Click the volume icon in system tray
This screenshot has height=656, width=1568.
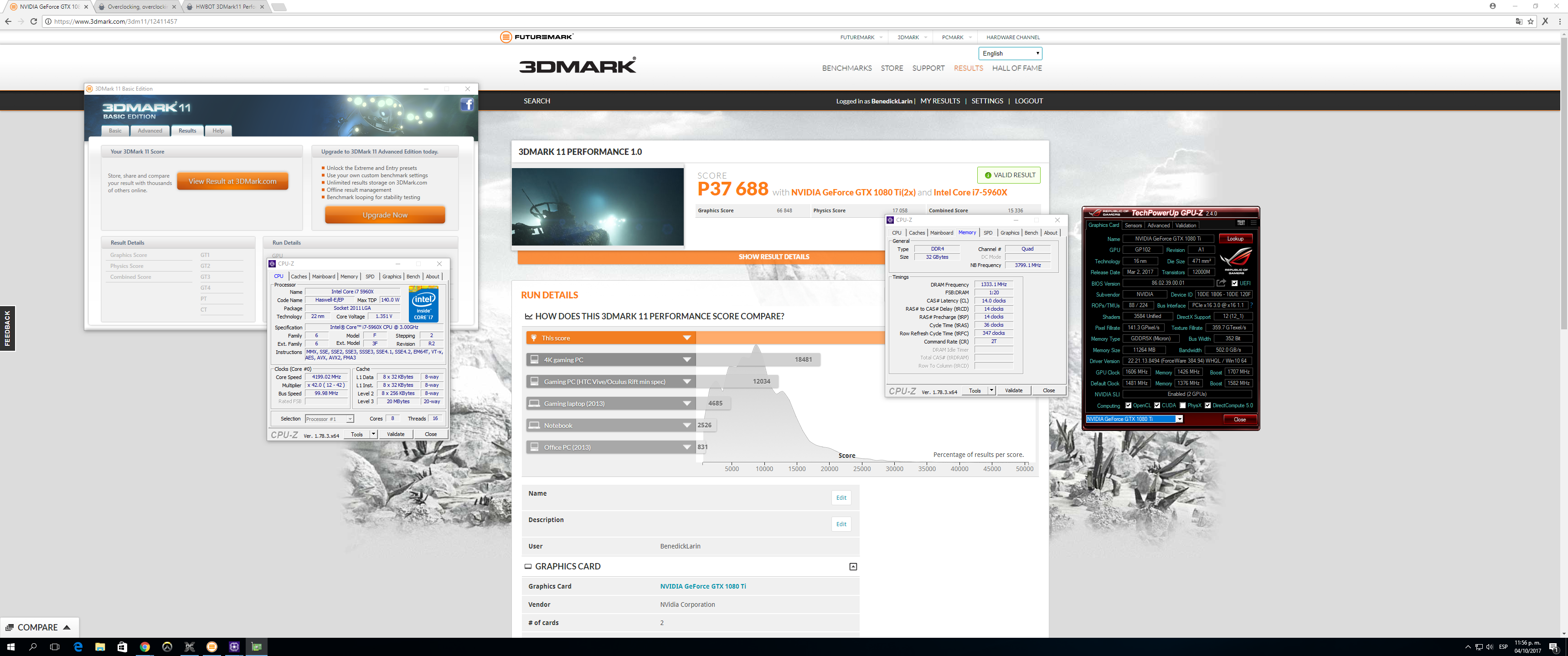(1490, 647)
